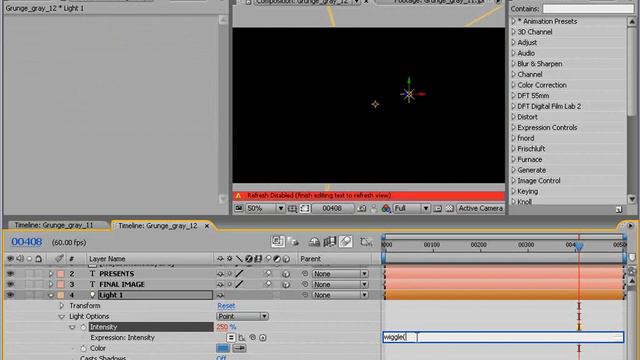This screenshot has height=360, width=640.
Task: Open the Parent dropdown for Light 1
Action: (x=340, y=295)
